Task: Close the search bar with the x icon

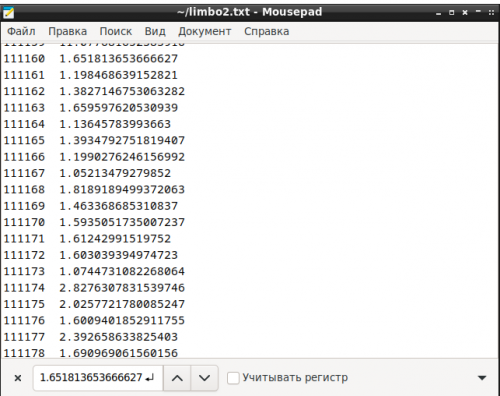Action: coord(18,378)
